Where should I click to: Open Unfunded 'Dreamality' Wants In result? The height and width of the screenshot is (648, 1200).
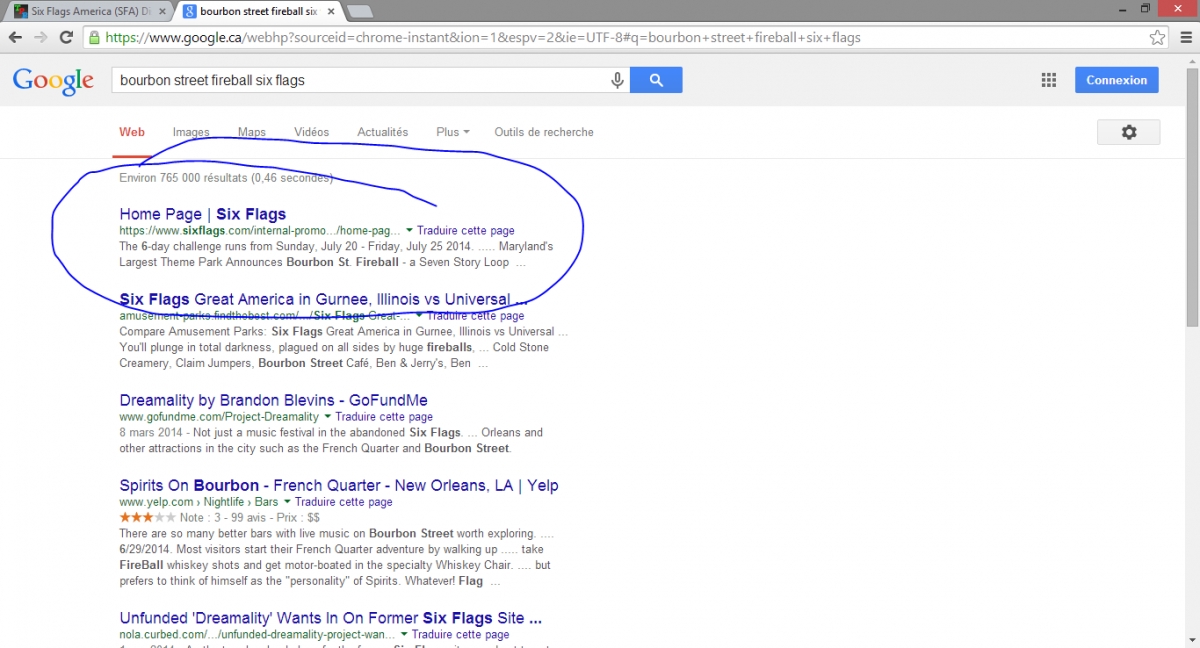[x=331, y=618]
